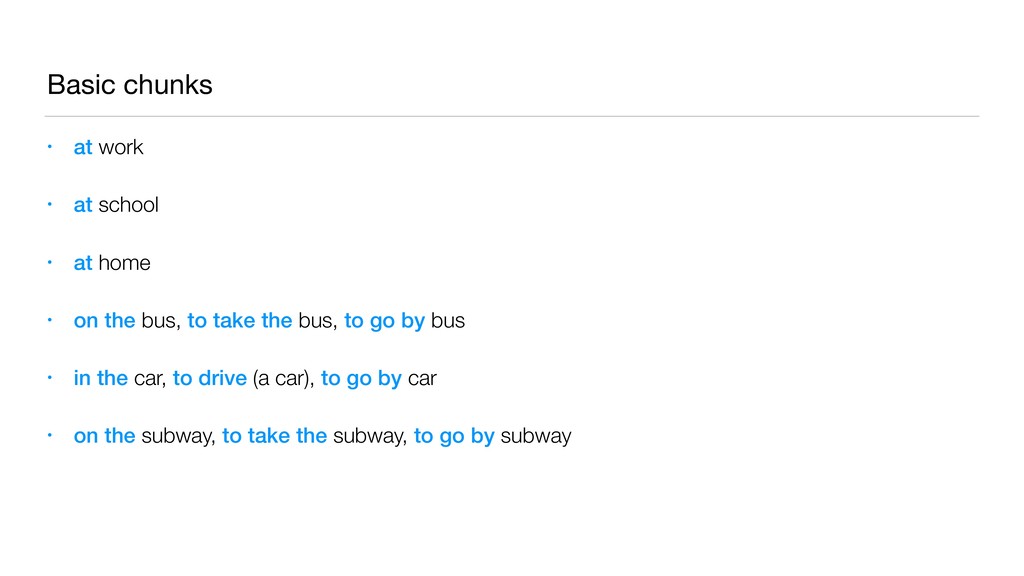Screen dimensions: 1024x576
Task: Click the word "home"
Action: [x=124, y=263]
